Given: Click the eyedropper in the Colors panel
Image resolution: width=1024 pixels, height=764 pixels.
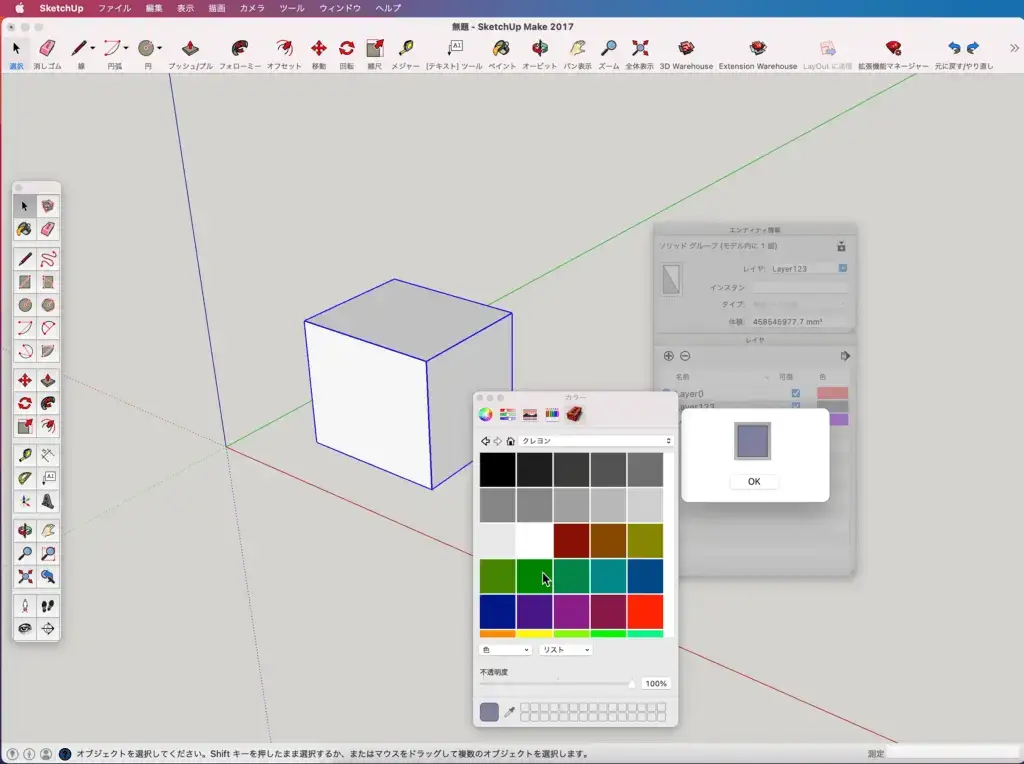Looking at the screenshot, I should point(509,712).
